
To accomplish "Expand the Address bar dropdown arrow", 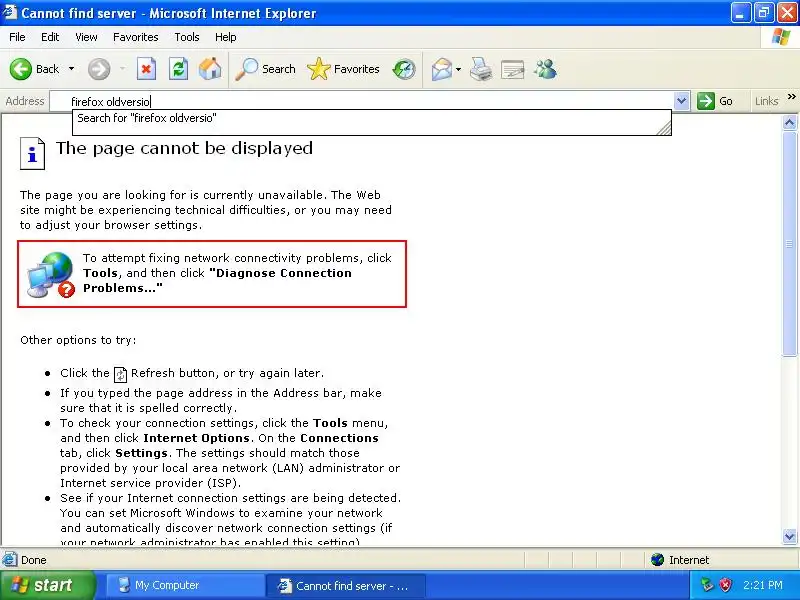I will coord(682,101).
